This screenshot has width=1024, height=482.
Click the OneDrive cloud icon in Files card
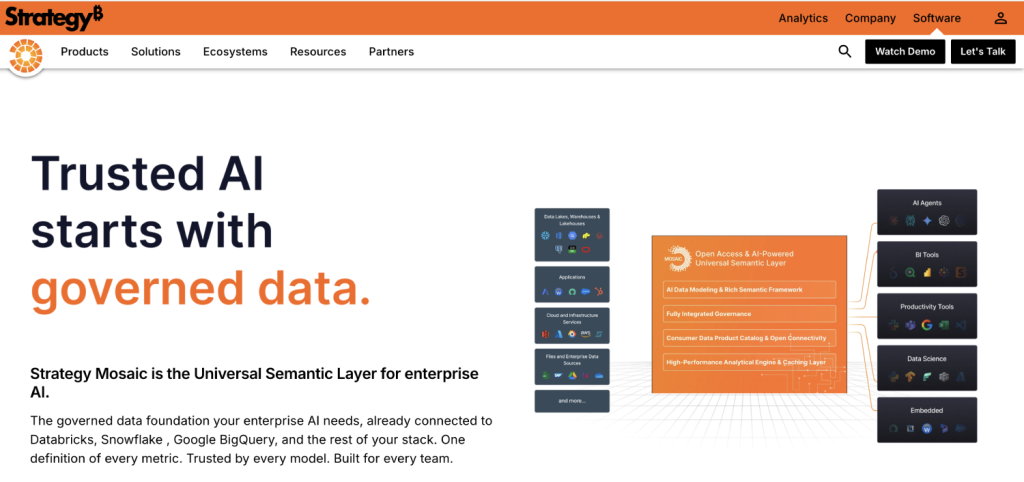598,376
